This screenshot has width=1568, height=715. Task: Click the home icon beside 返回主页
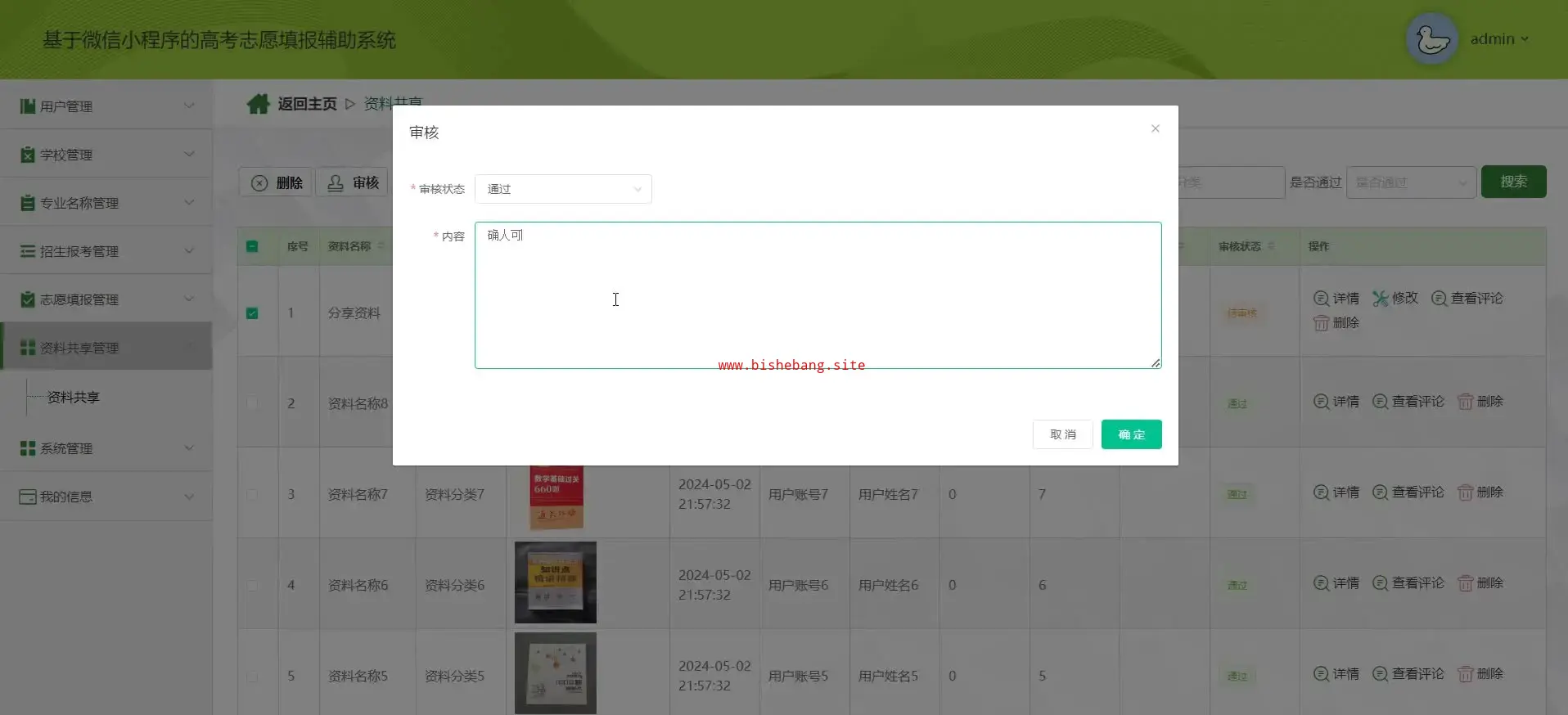pos(259,104)
